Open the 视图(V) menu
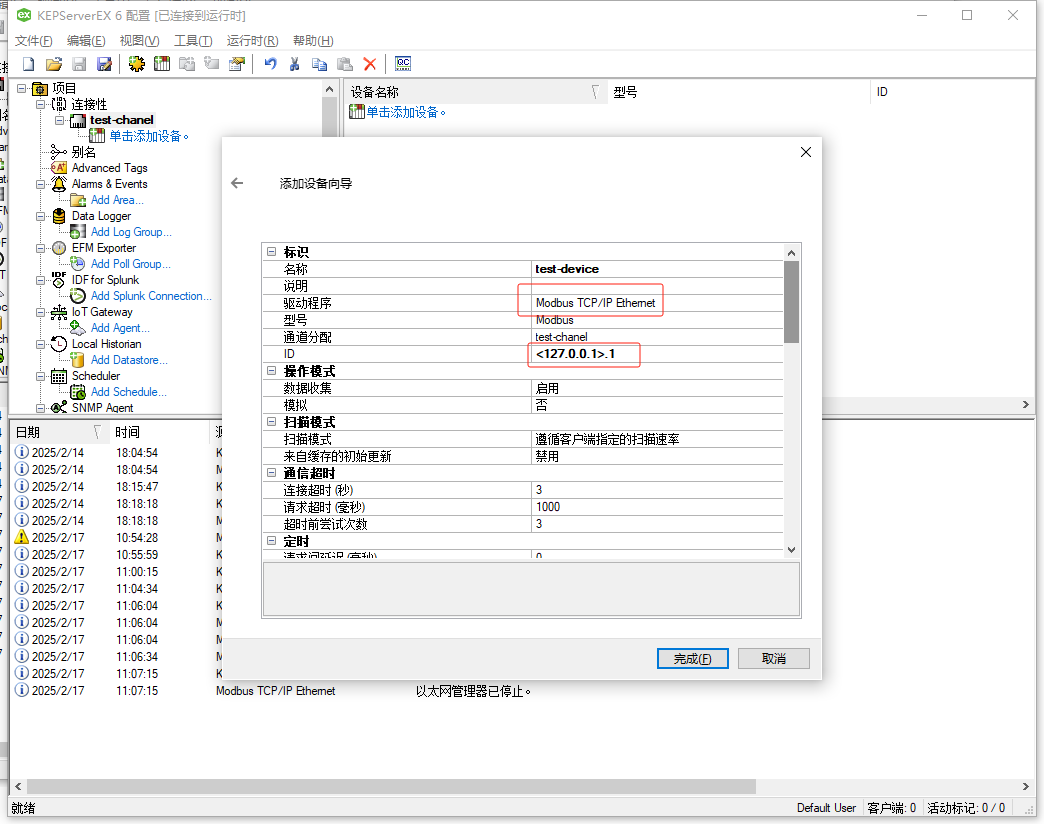The height and width of the screenshot is (824, 1044). [139, 41]
